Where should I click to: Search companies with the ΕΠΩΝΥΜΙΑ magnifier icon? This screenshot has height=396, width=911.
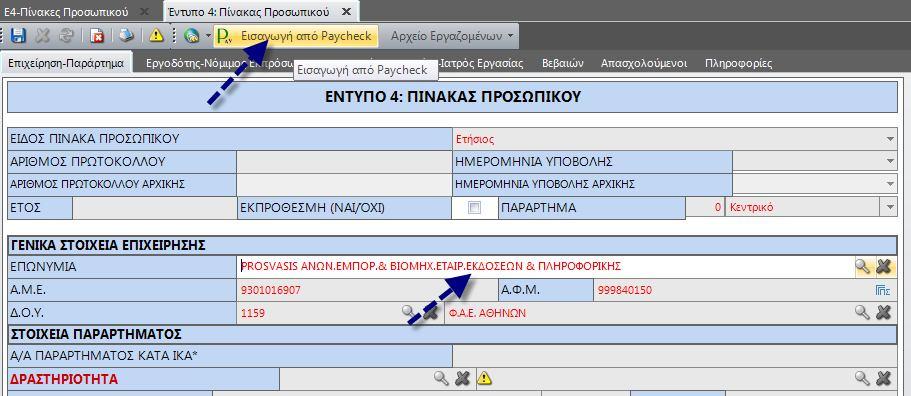click(863, 267)
